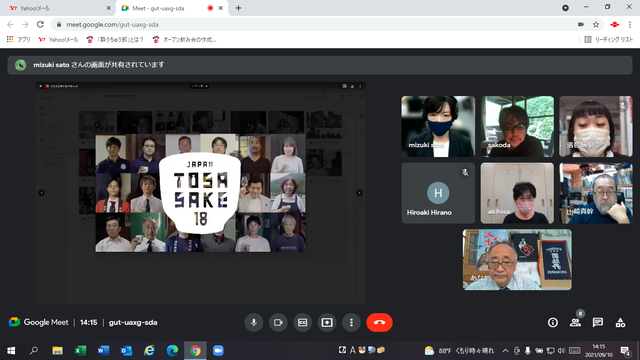Open File Explorer from taskbar
Image resolution: width=640 pixels, height=360 pixels.
click(x=57, y=351)
